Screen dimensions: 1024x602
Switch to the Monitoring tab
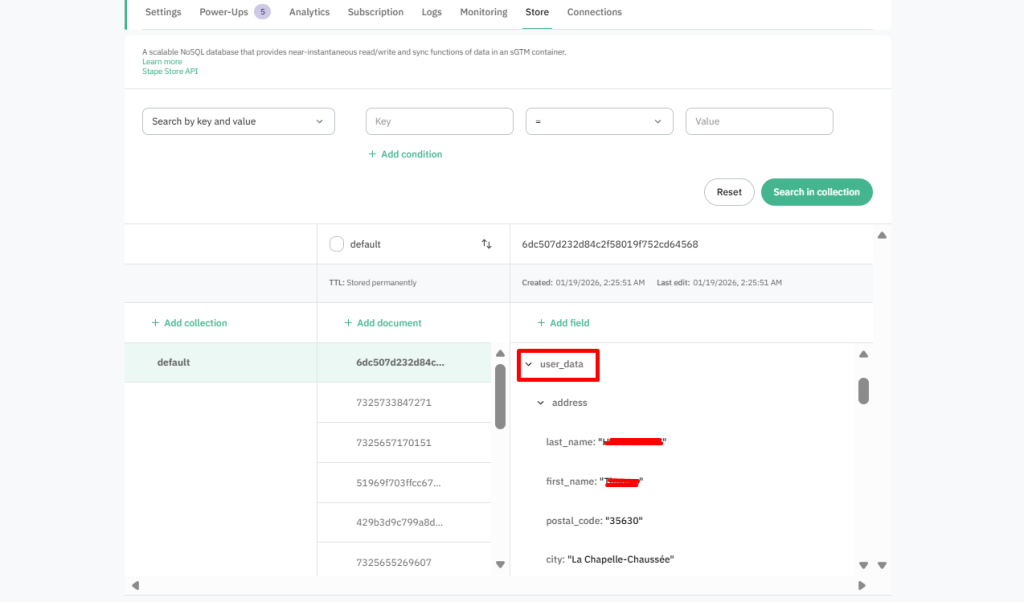tap(483, 12)
